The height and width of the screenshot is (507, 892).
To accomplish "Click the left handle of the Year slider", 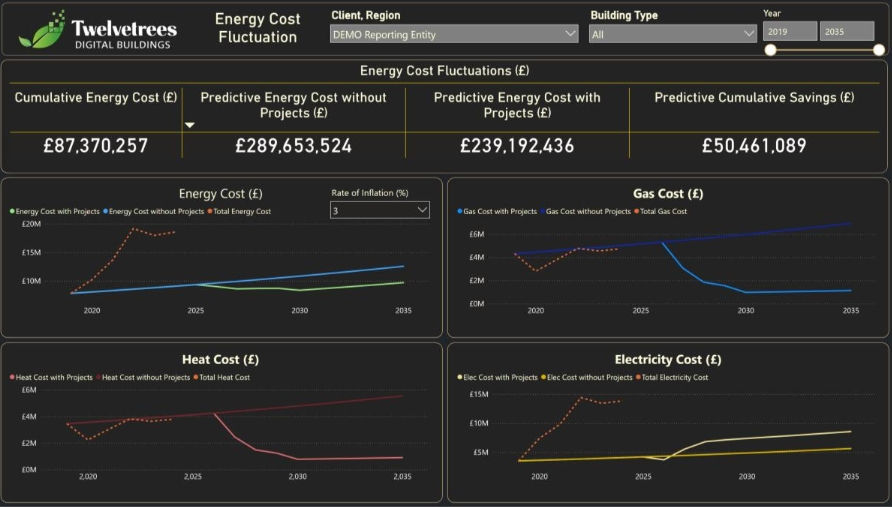I will [x=770, y=50].
